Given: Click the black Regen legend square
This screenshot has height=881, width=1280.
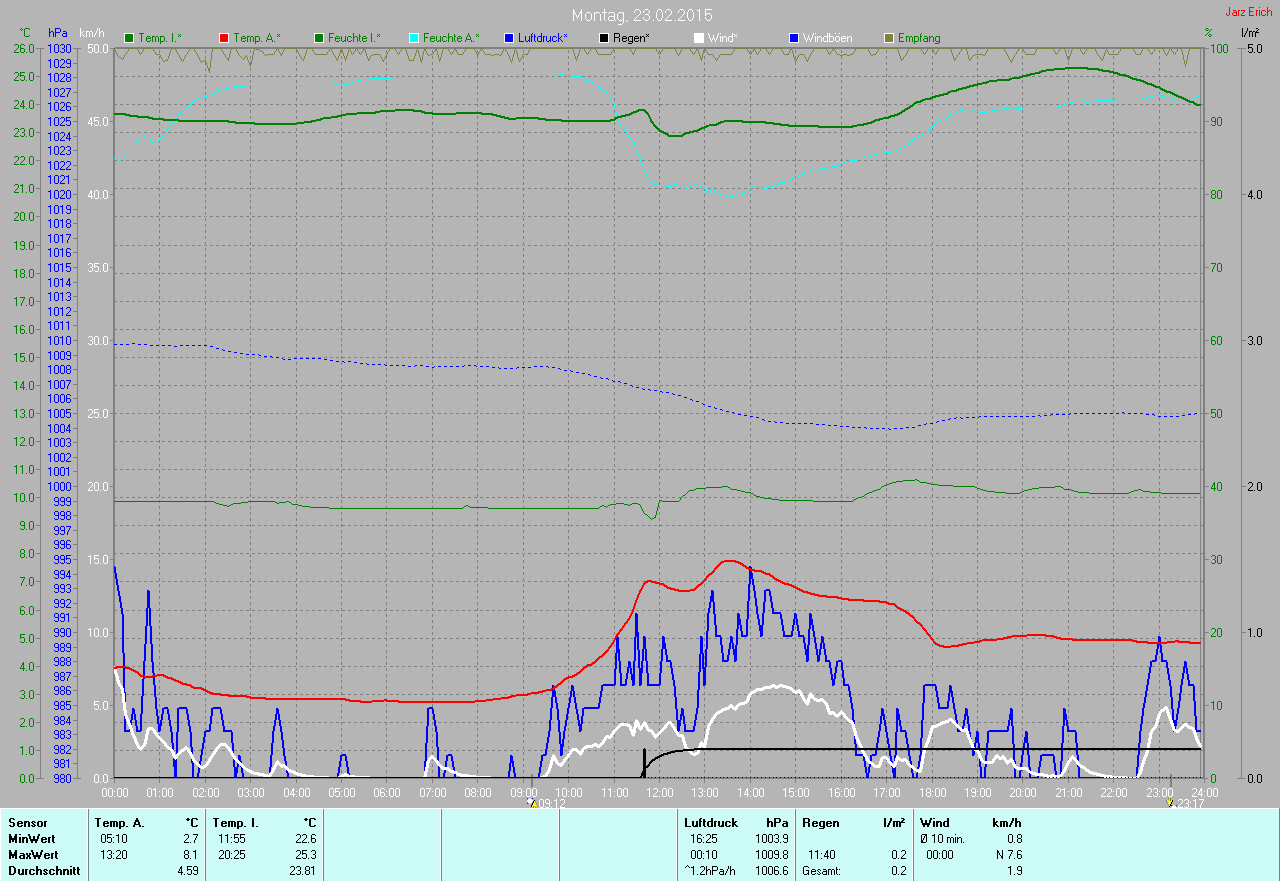Looking at the screenshot, I should point(604,38).
